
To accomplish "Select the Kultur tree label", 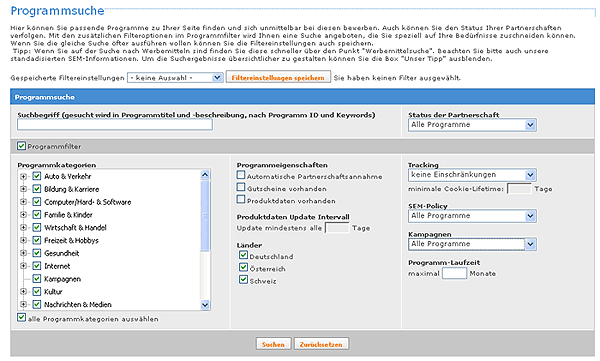I will [x=53, y=292].
